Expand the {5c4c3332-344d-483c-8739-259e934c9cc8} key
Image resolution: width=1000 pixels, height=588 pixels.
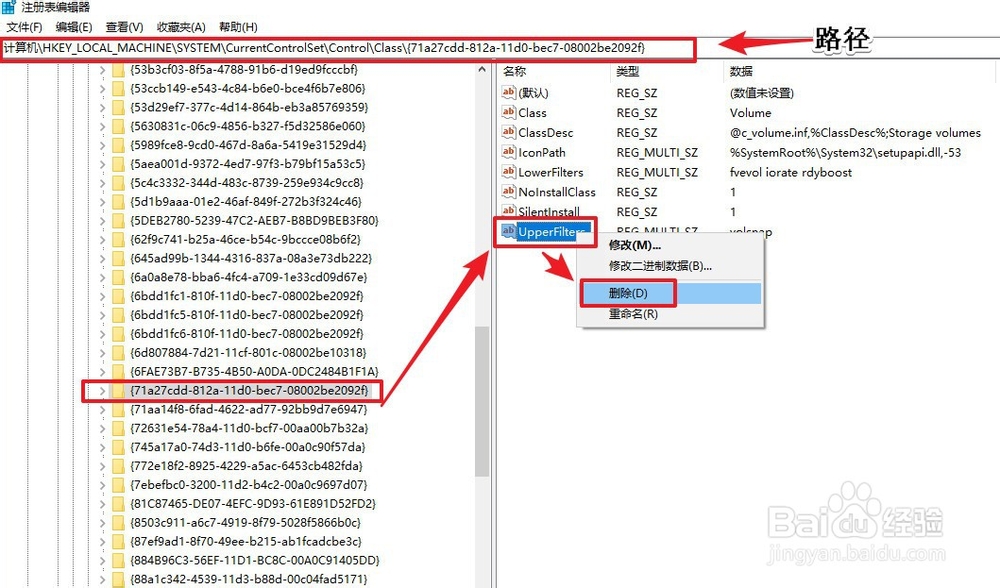pyautogui.click(x=103, y=183)
